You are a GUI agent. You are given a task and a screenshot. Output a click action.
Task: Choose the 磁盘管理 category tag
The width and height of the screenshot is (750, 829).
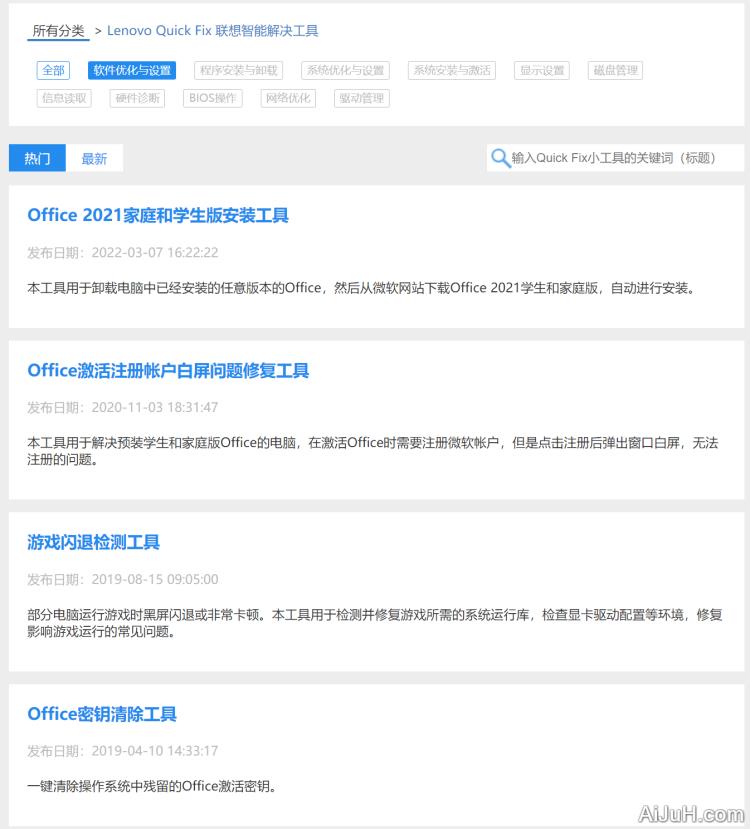click(x=615, y=70)
